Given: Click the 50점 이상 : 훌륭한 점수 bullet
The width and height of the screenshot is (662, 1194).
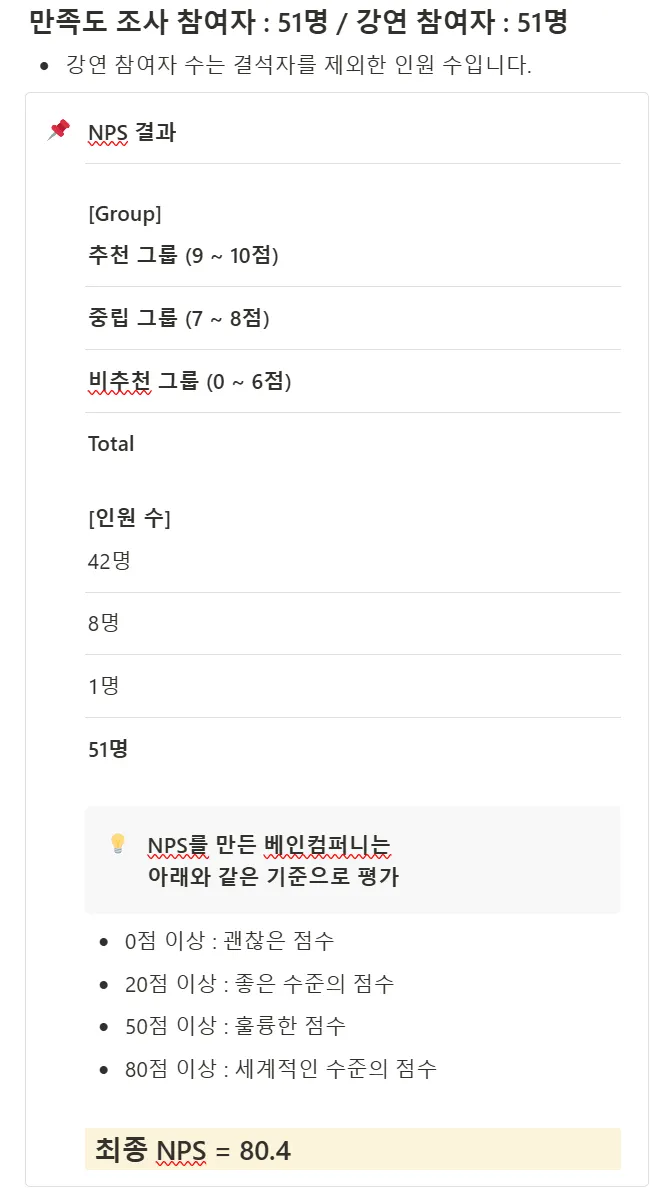Looking at the screenshot, I should click(x=235, y=1026).
